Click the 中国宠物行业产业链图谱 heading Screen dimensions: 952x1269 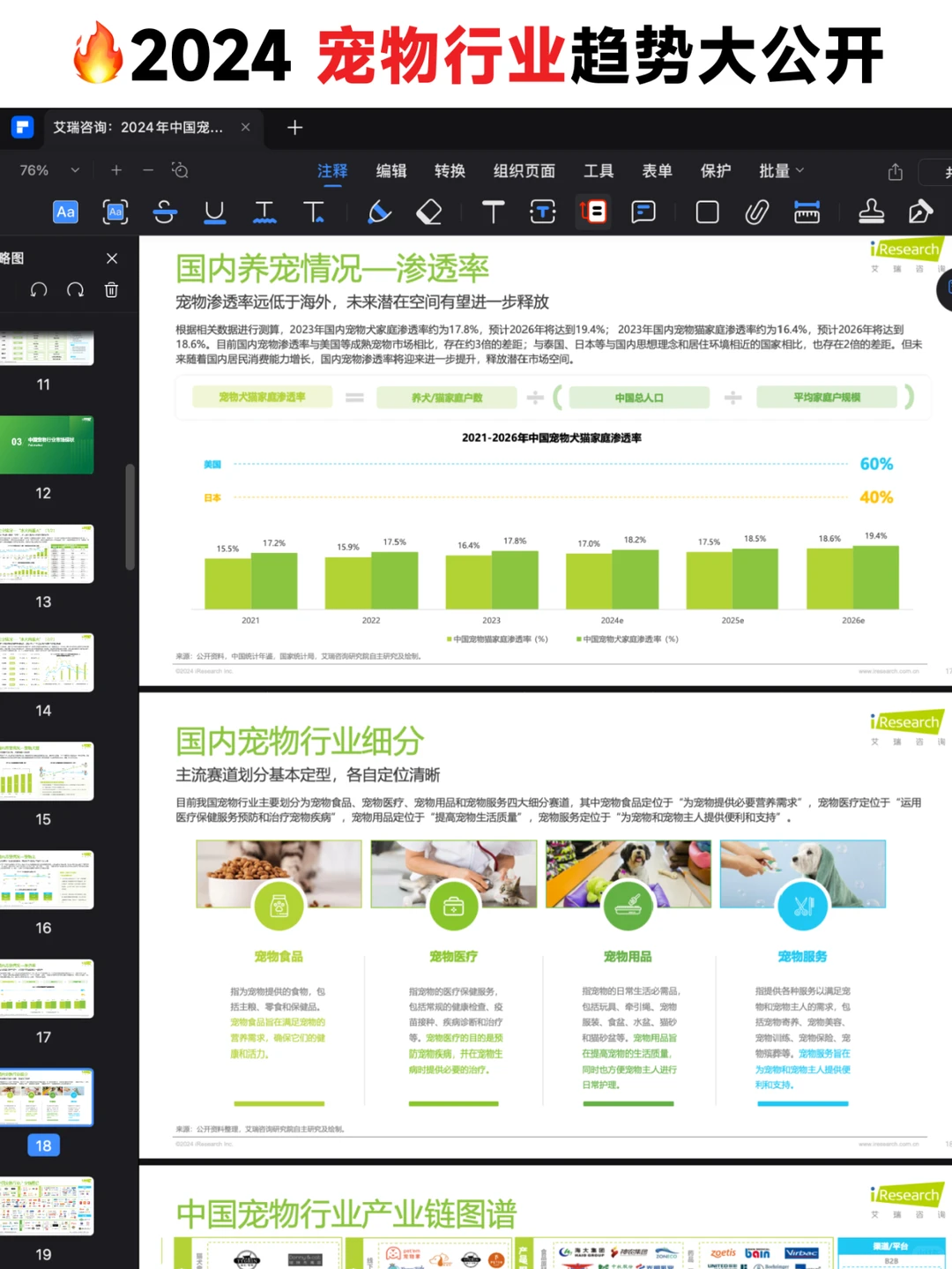(346, 1214)
